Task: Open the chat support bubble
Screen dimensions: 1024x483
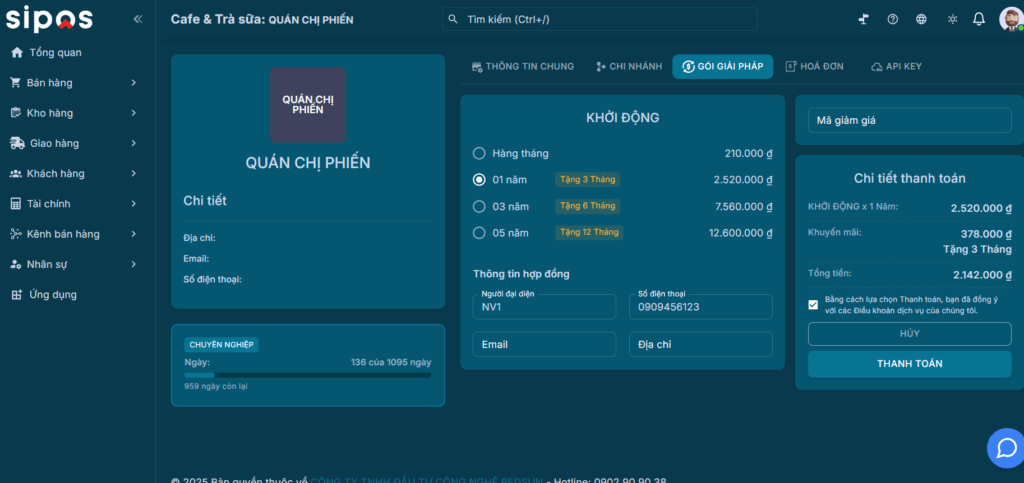Action: [x=1005, y=447]
